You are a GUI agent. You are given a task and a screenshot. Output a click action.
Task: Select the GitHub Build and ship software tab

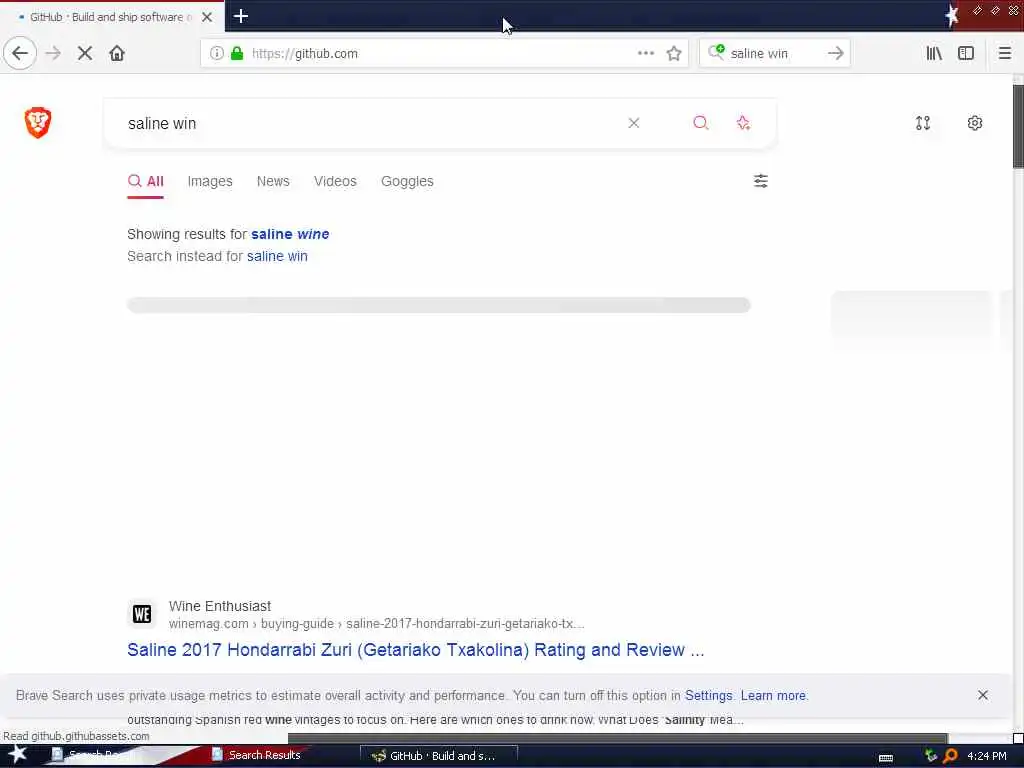click(108, 17)
